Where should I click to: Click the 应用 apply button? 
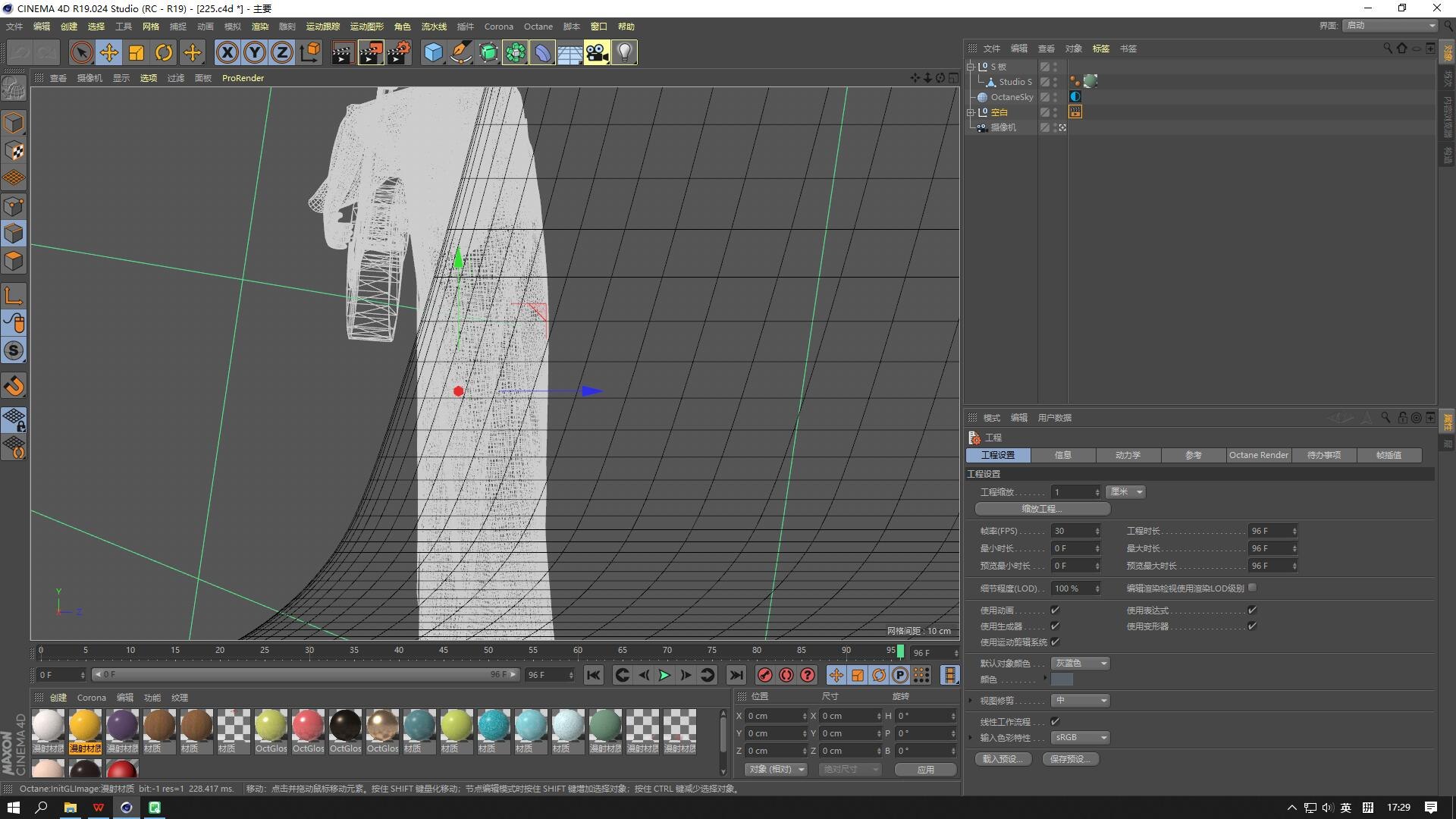pos(925,769)
